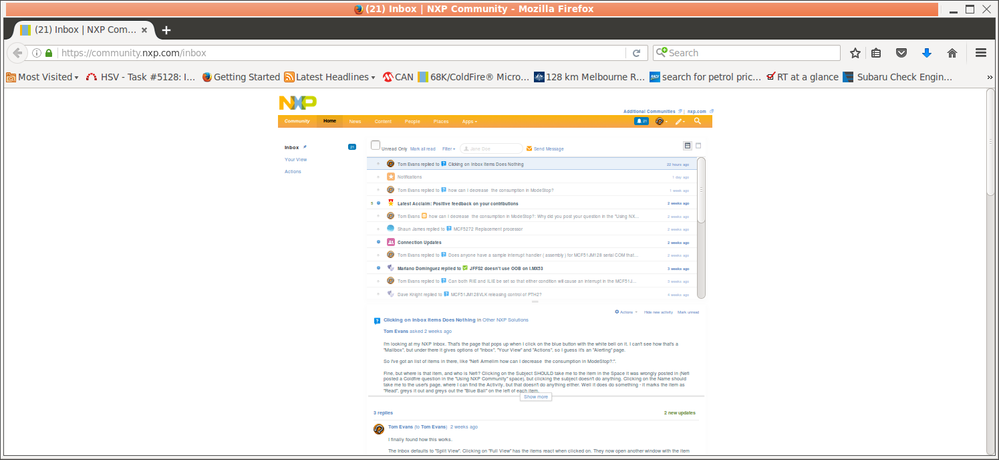Open the CAN bookmark
This screenshot has width=999, height=460.
point(398,77)
